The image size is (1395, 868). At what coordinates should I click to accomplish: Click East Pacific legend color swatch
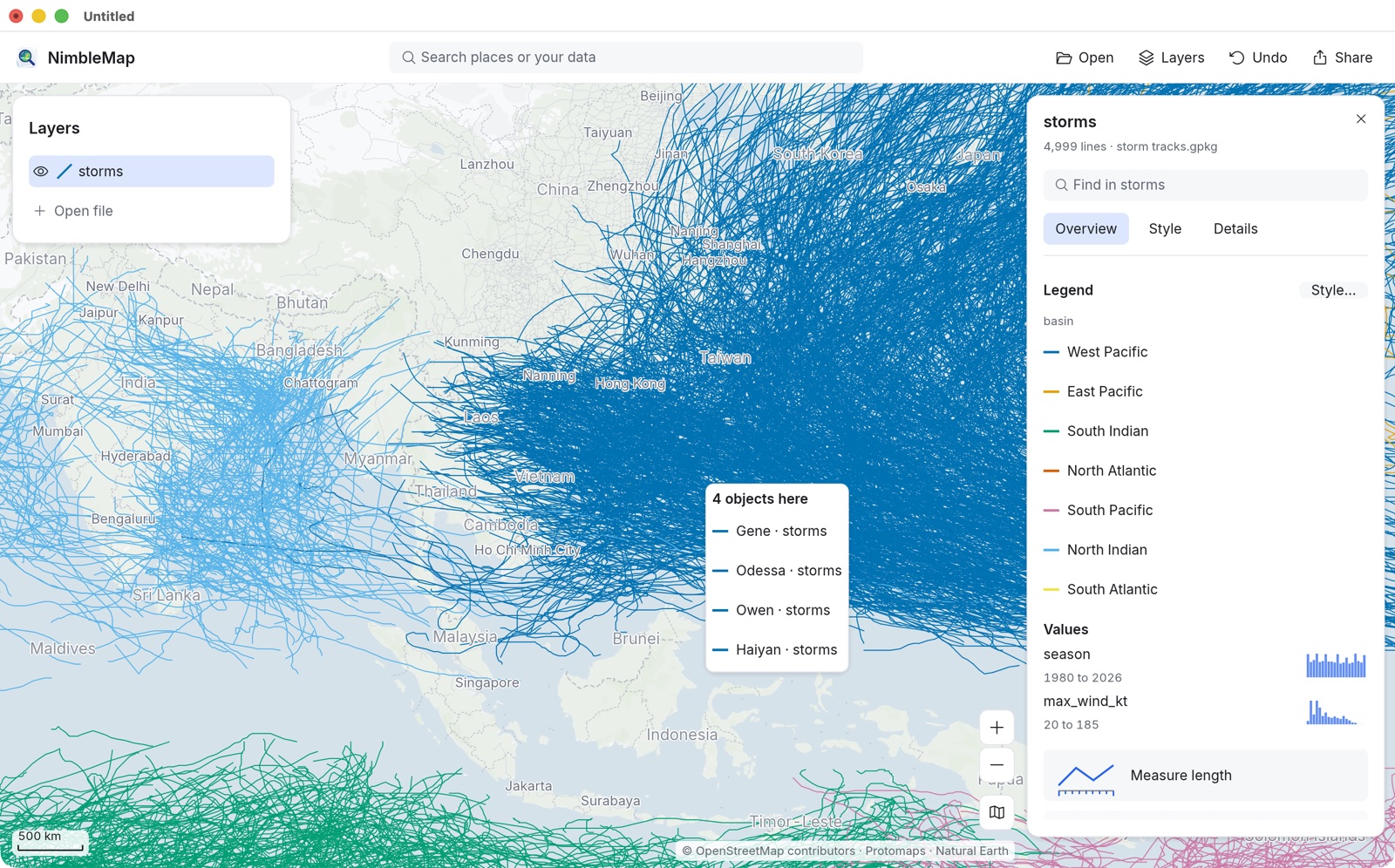1051,392
